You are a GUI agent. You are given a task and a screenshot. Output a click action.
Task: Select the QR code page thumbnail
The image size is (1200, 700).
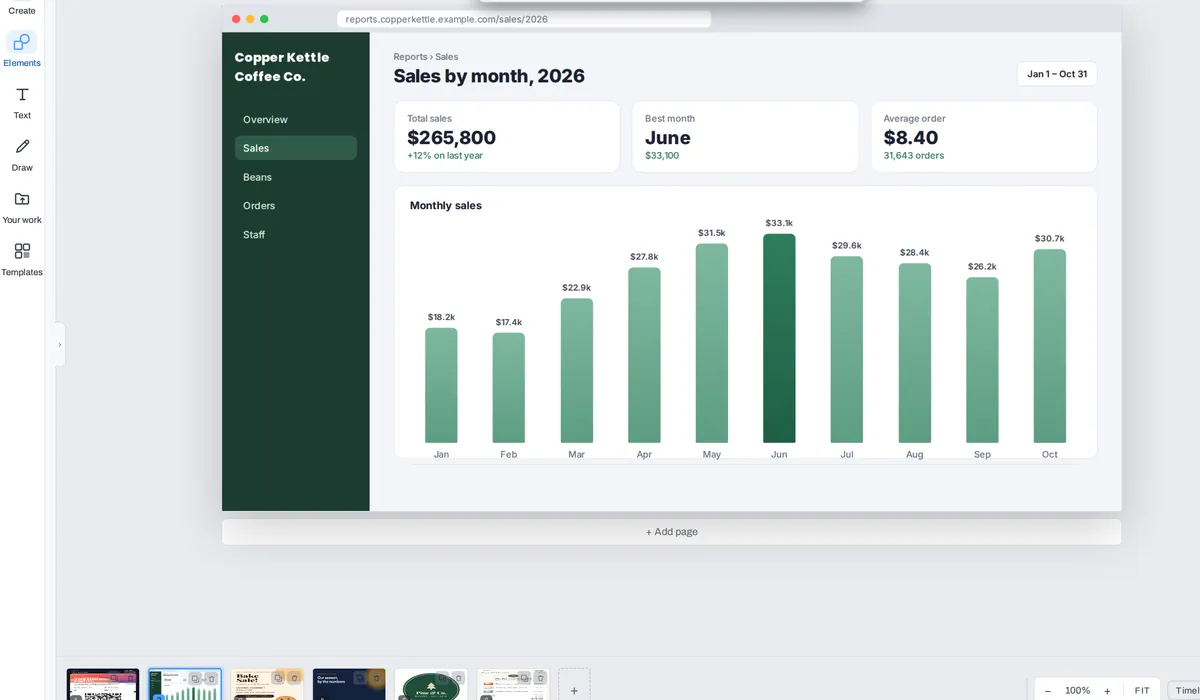point(103,685)
